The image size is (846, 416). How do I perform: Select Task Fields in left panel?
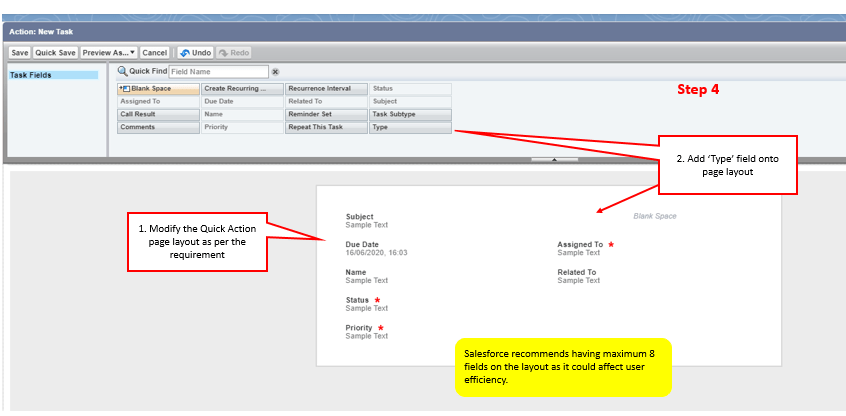coord(53,75)
